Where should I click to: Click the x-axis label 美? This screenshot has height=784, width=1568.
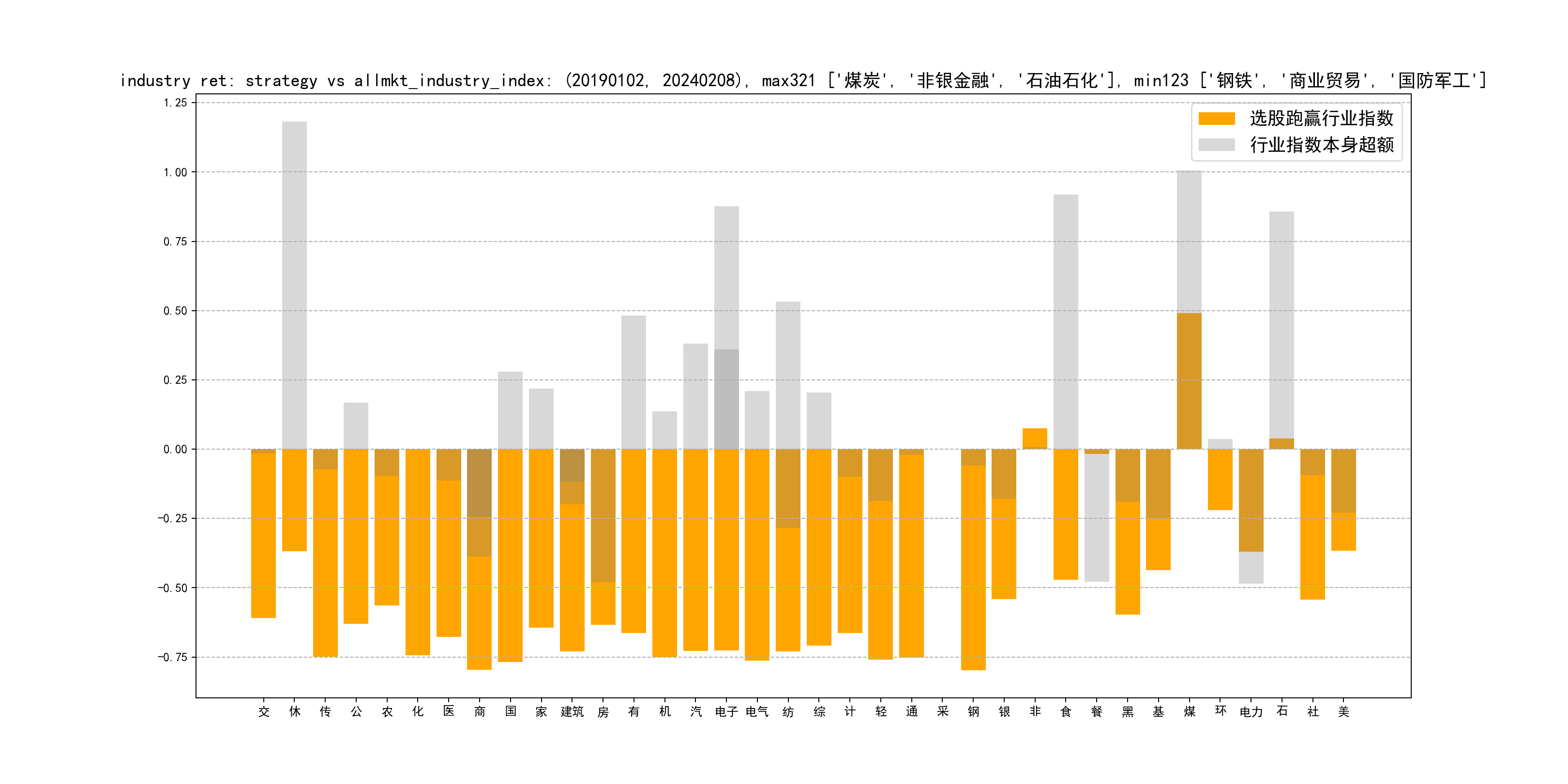(1343, 711)
